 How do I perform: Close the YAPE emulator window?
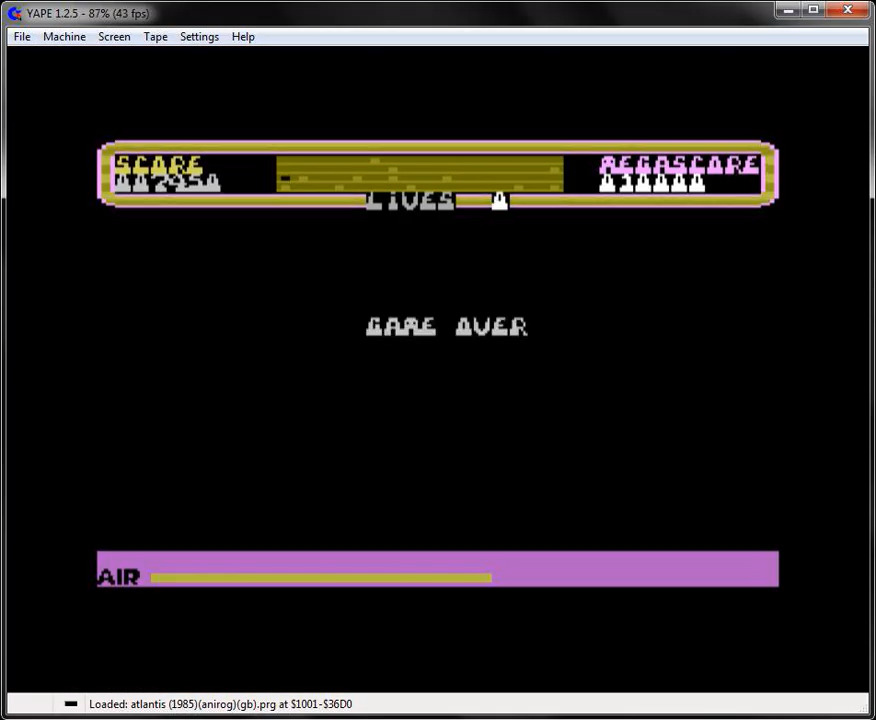point(848,9)
